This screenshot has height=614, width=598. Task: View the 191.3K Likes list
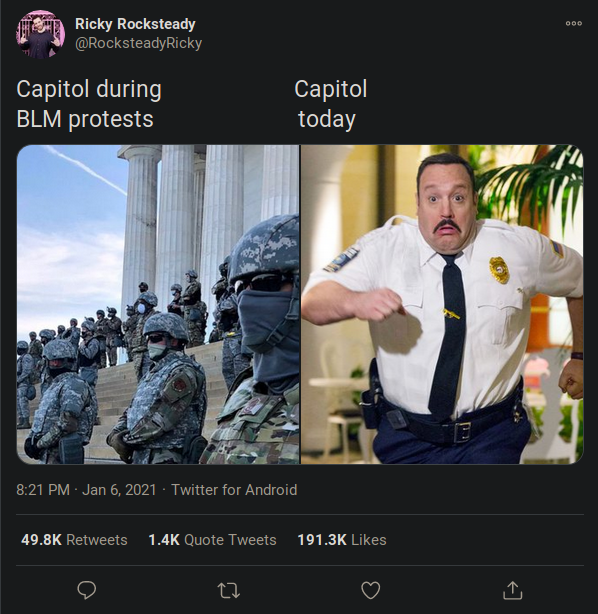(342, 540)
